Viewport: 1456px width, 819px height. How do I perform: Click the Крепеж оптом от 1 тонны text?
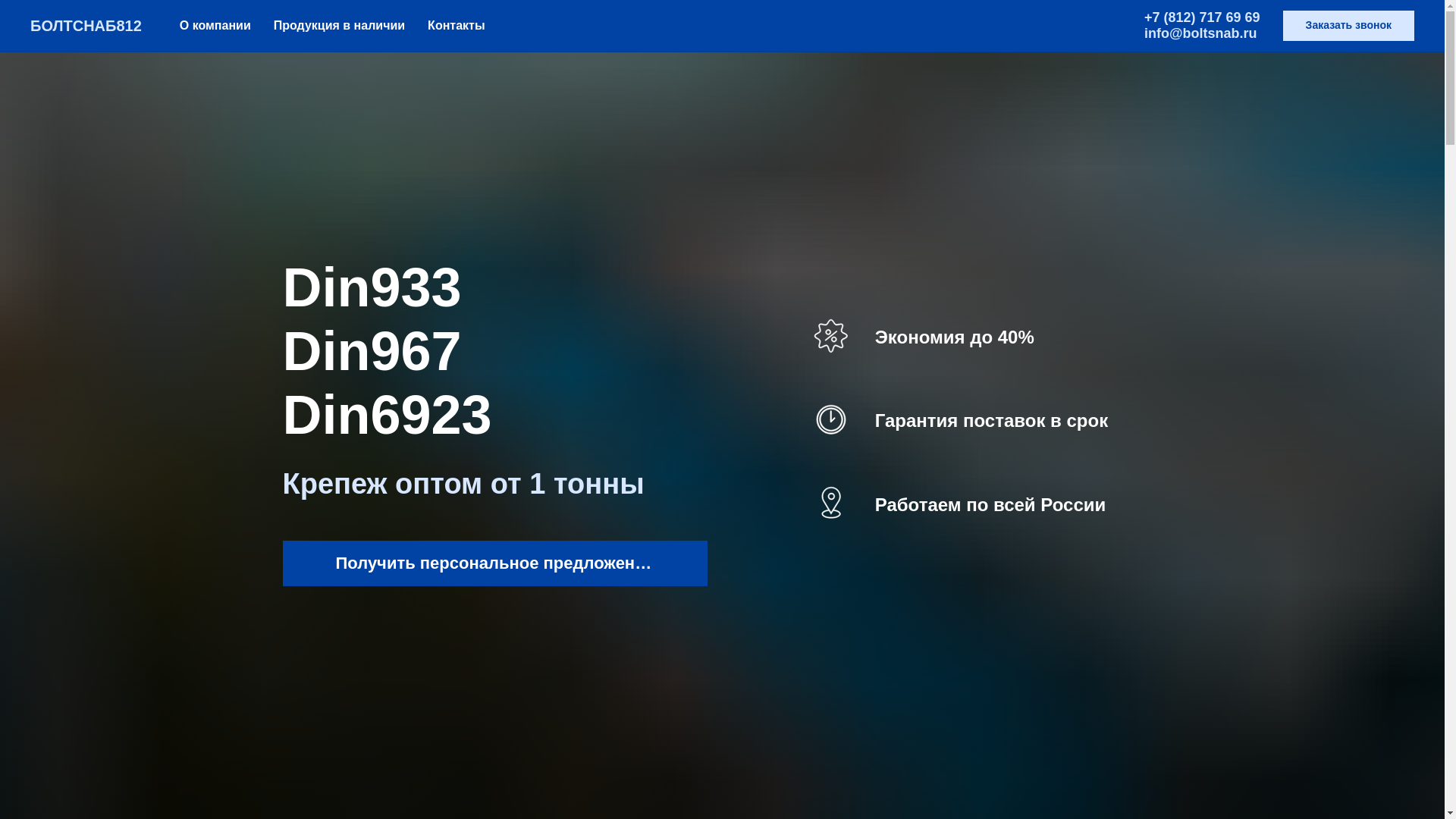point(463,484)
